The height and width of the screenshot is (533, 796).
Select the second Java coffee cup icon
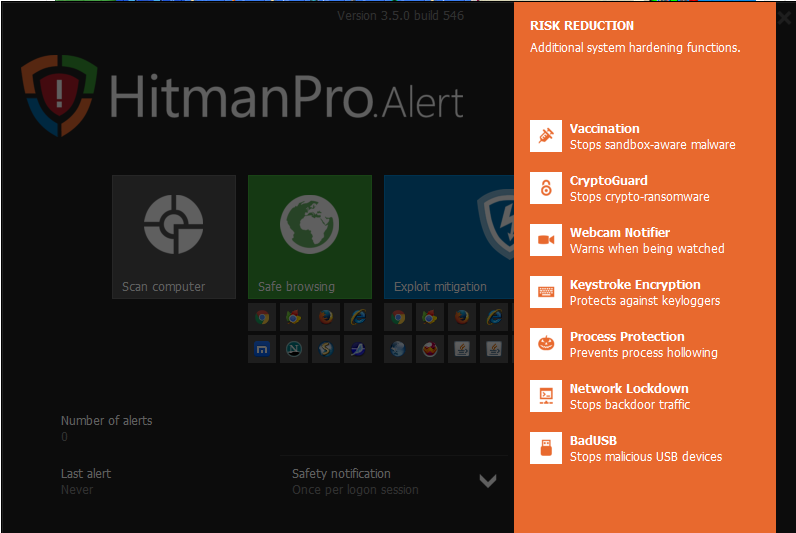pyautogui.click(x=494, y=349)
